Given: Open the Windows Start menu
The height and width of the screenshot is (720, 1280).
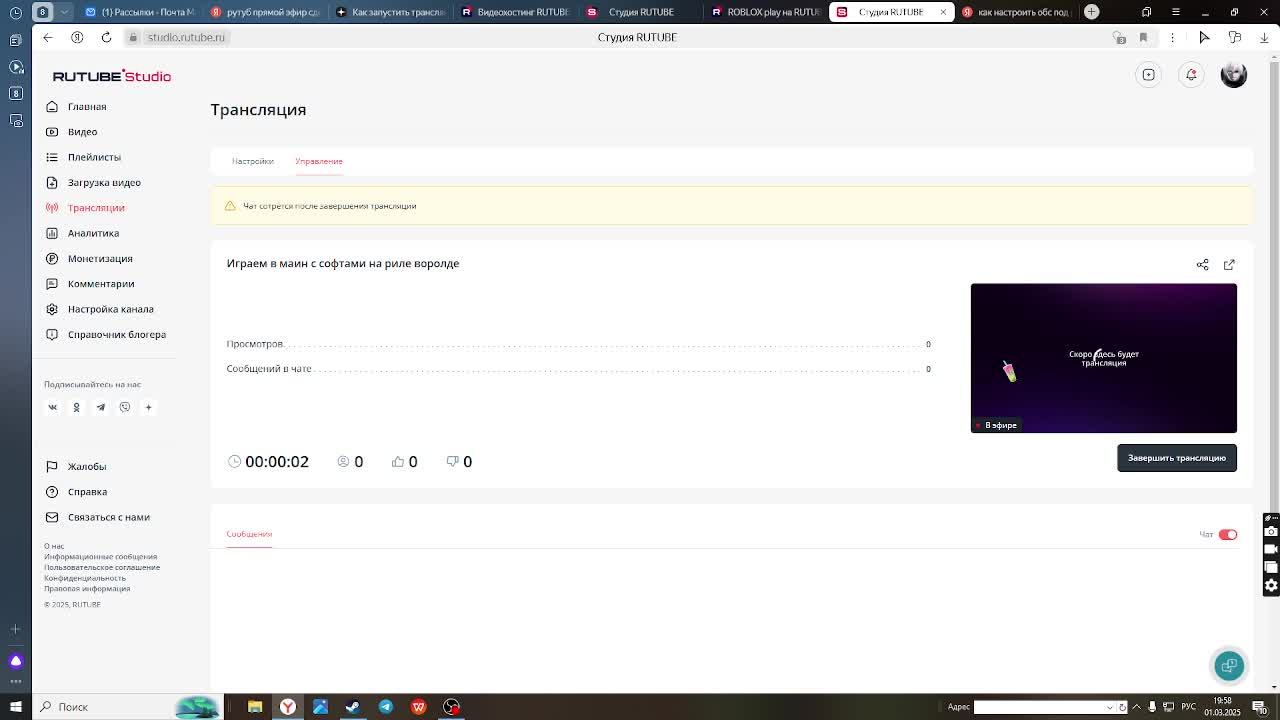Looking at the screenshot, I should pyautogui.click(x=16, y=707).
